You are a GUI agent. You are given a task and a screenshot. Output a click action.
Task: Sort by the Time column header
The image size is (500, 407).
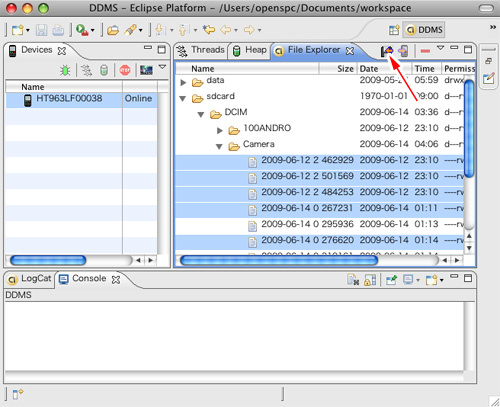click(x=427, y=69)
